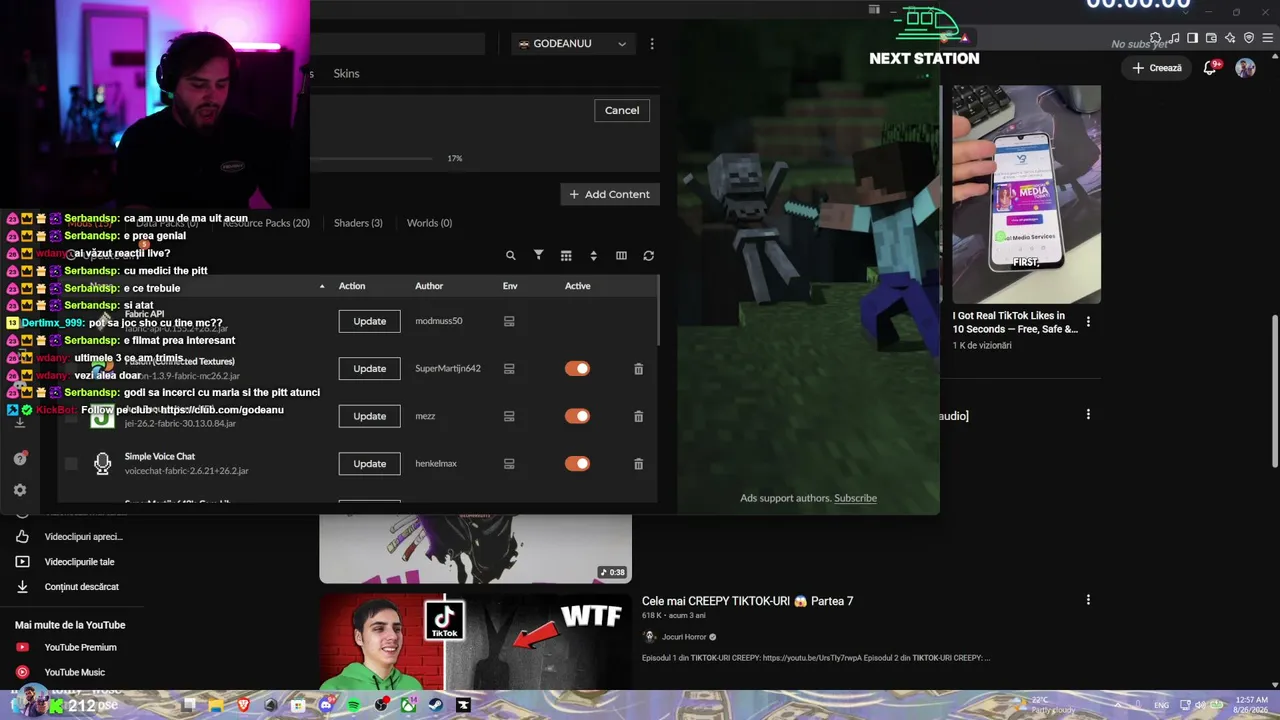Image resolution: width=1280 pixels, height=720 pixels.
Task: Tick the Simple Voice Chat row checkbox
Action: [71, 464]
